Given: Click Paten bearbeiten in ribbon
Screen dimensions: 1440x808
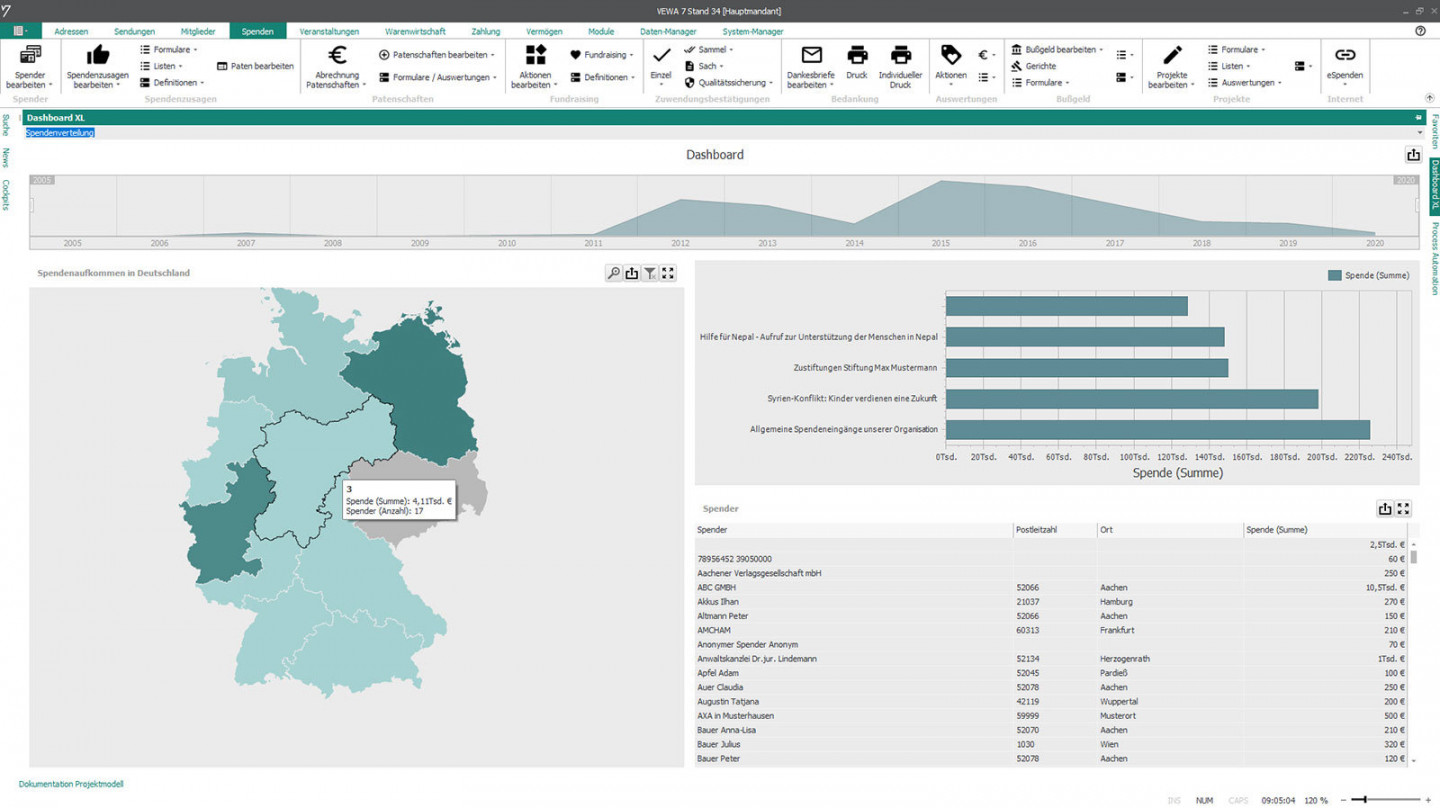Looking at the screenshot, I should (x=255, y=66).
